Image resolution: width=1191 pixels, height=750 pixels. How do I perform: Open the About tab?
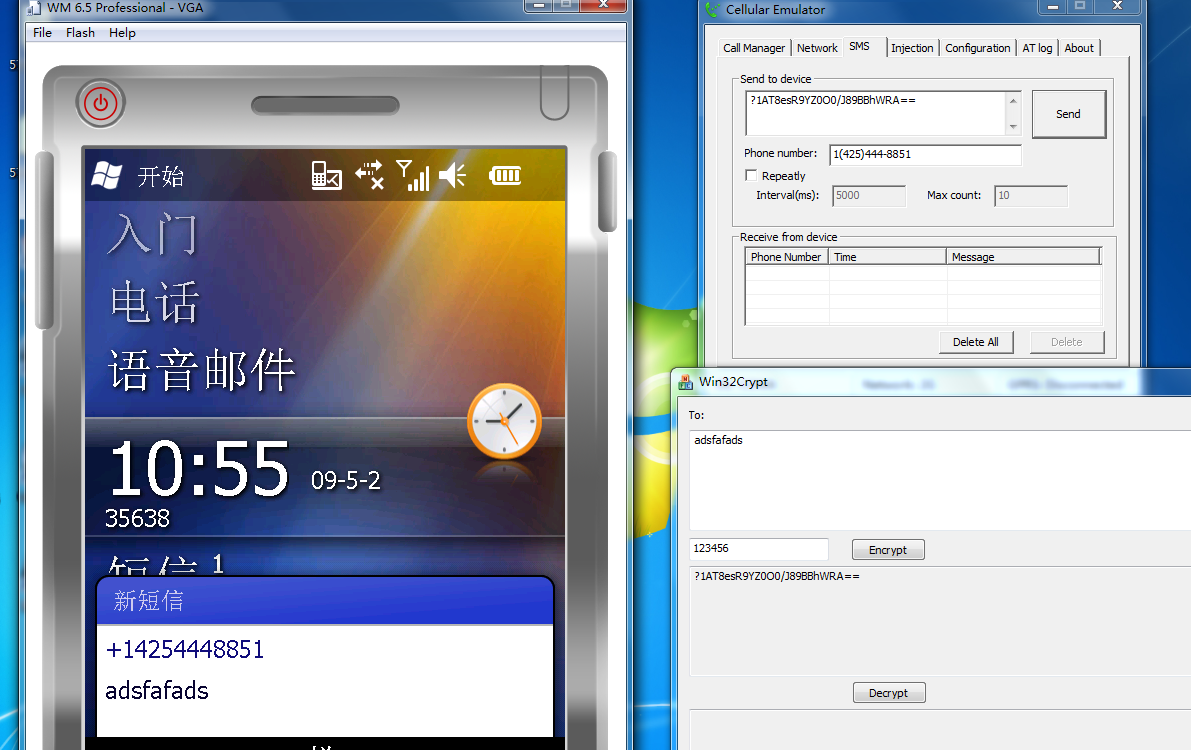[x=1079, y=48]
